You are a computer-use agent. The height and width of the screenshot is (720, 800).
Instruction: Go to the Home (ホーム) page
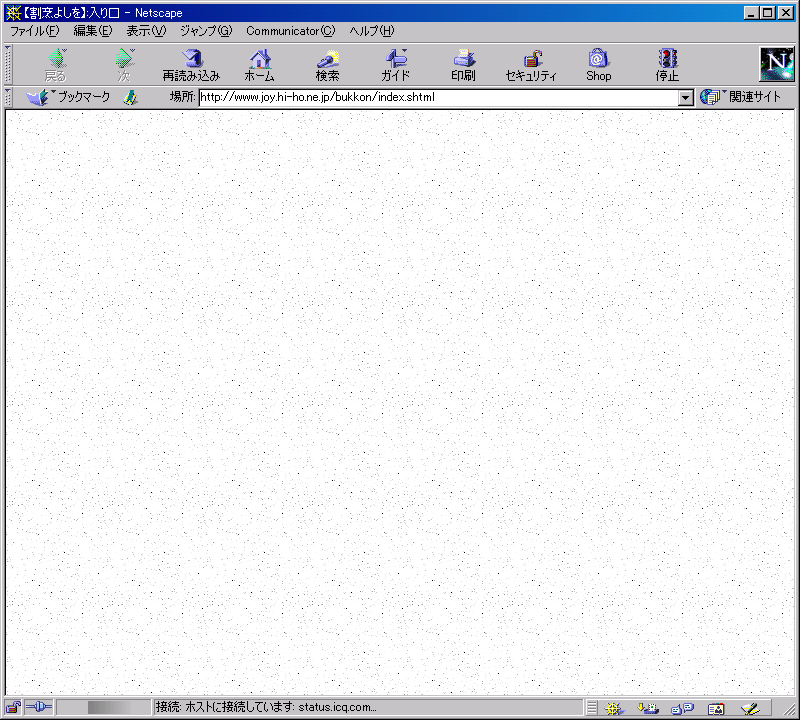click(259, 65)
